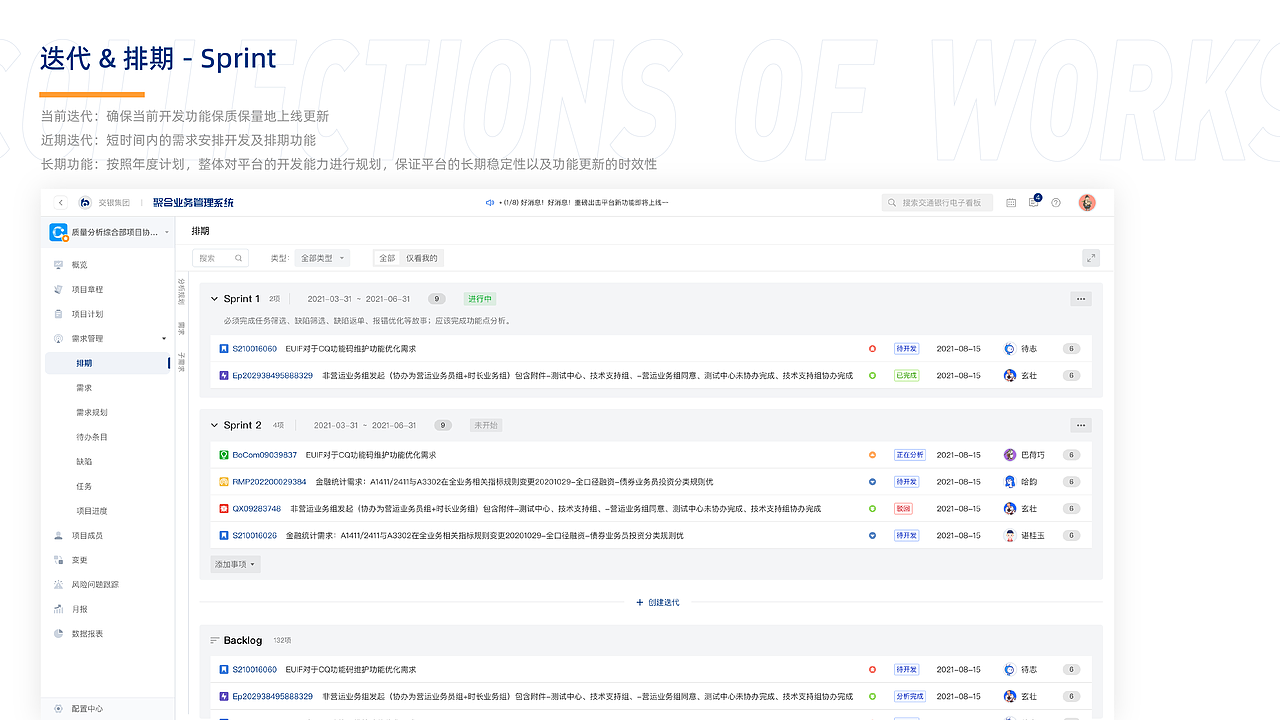Click the type icon of QX09283748

click(x=224, y=509)
